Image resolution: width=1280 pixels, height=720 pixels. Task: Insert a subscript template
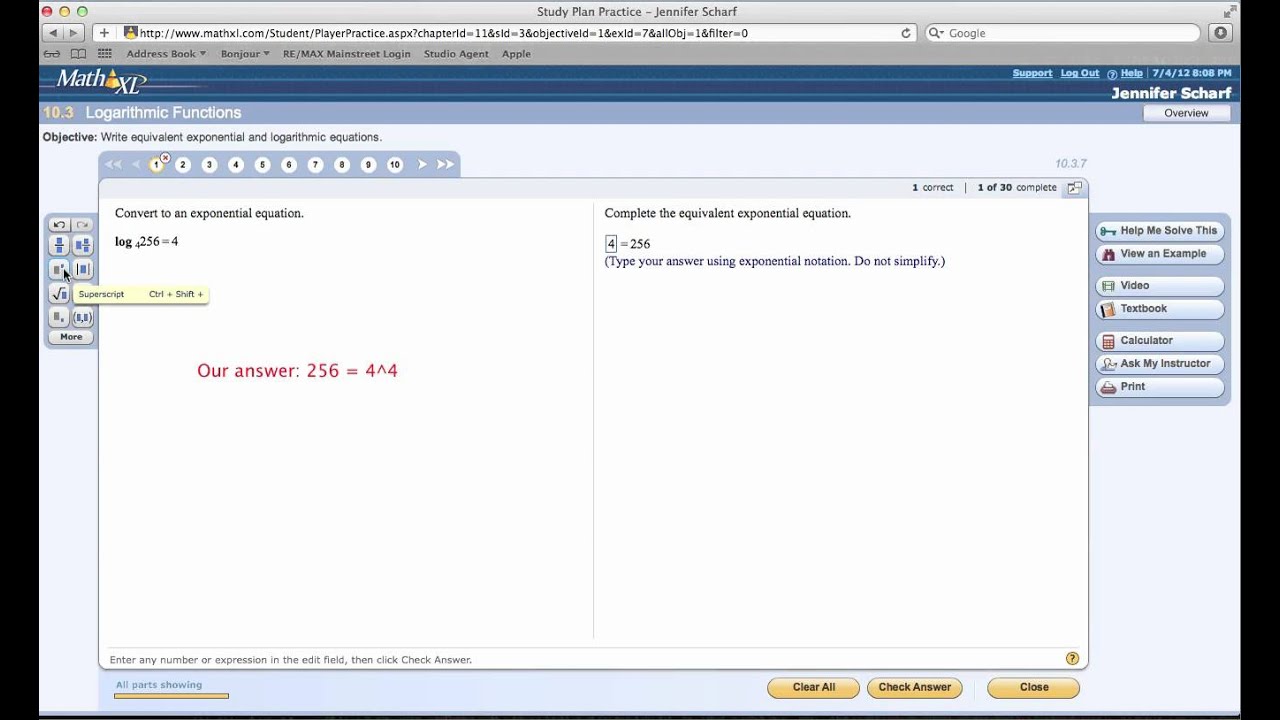[x=59, y=317]
